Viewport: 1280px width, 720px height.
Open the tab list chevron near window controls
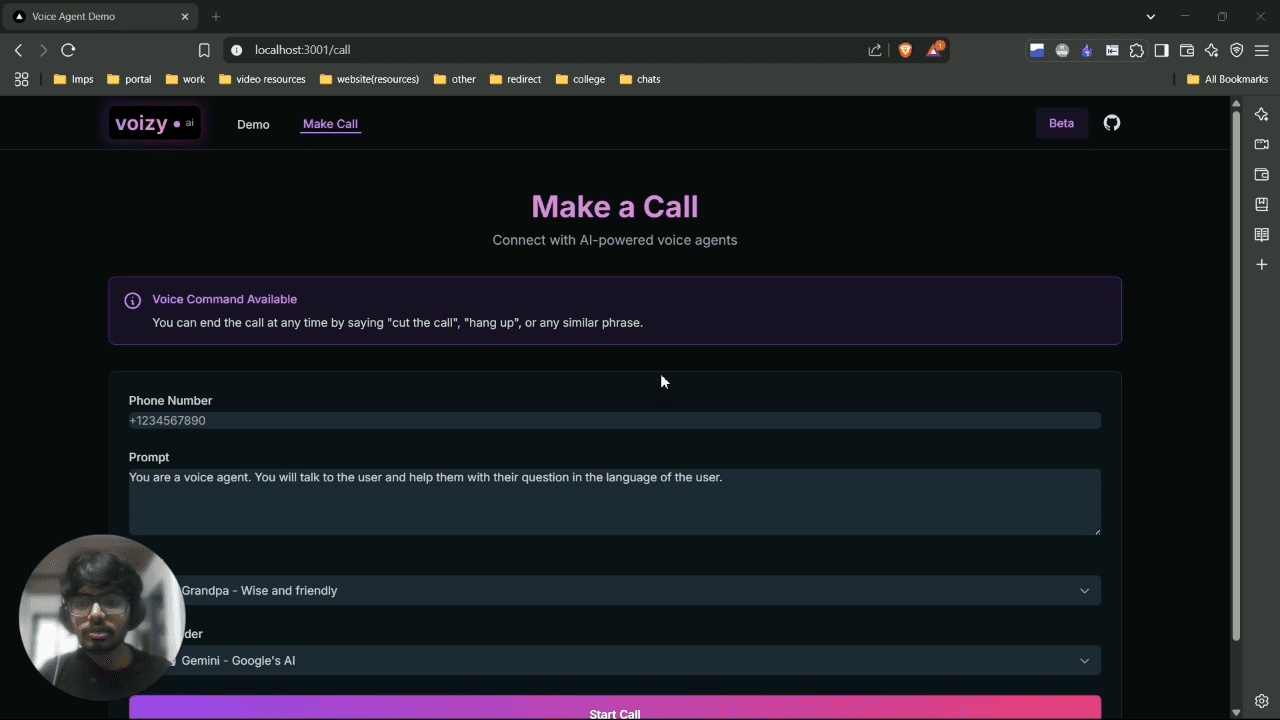pos(1150,16)
